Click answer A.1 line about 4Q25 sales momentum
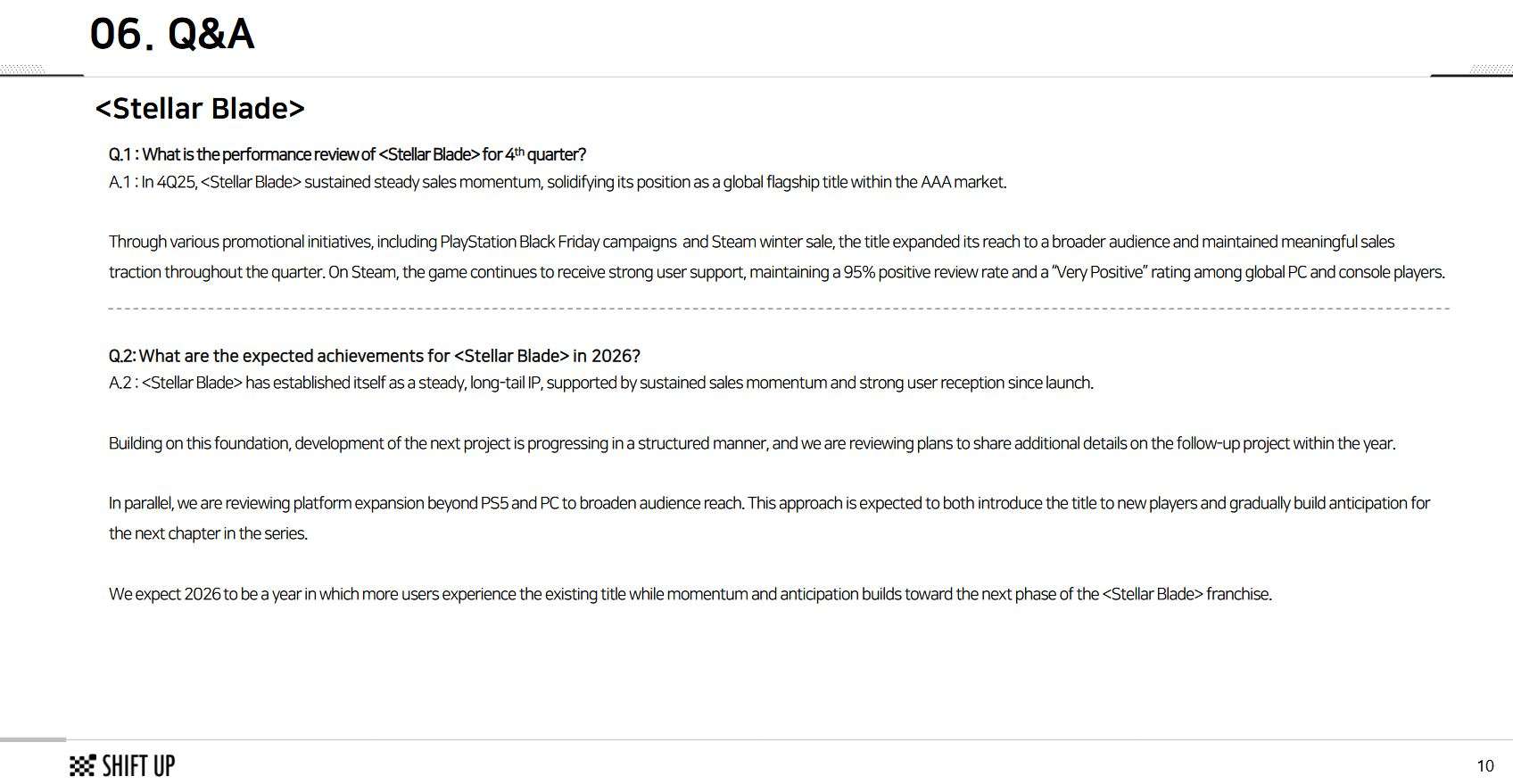The image size is (1513, 784). click(558, 182)
